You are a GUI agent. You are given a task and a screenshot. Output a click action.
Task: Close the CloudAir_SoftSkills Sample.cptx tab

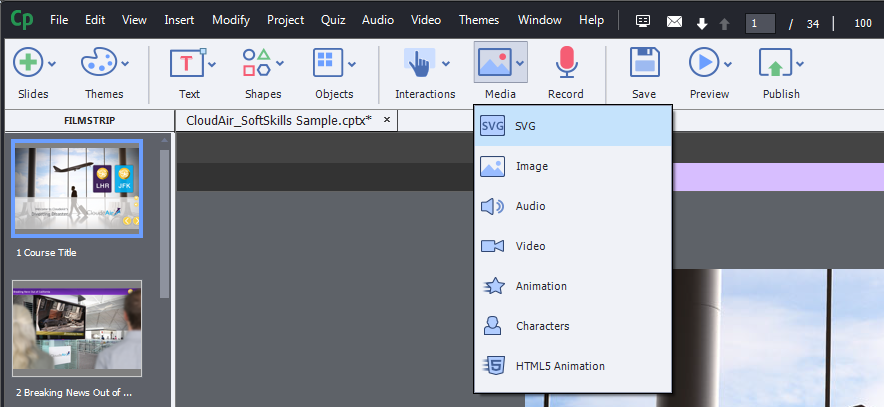[386, 120]
